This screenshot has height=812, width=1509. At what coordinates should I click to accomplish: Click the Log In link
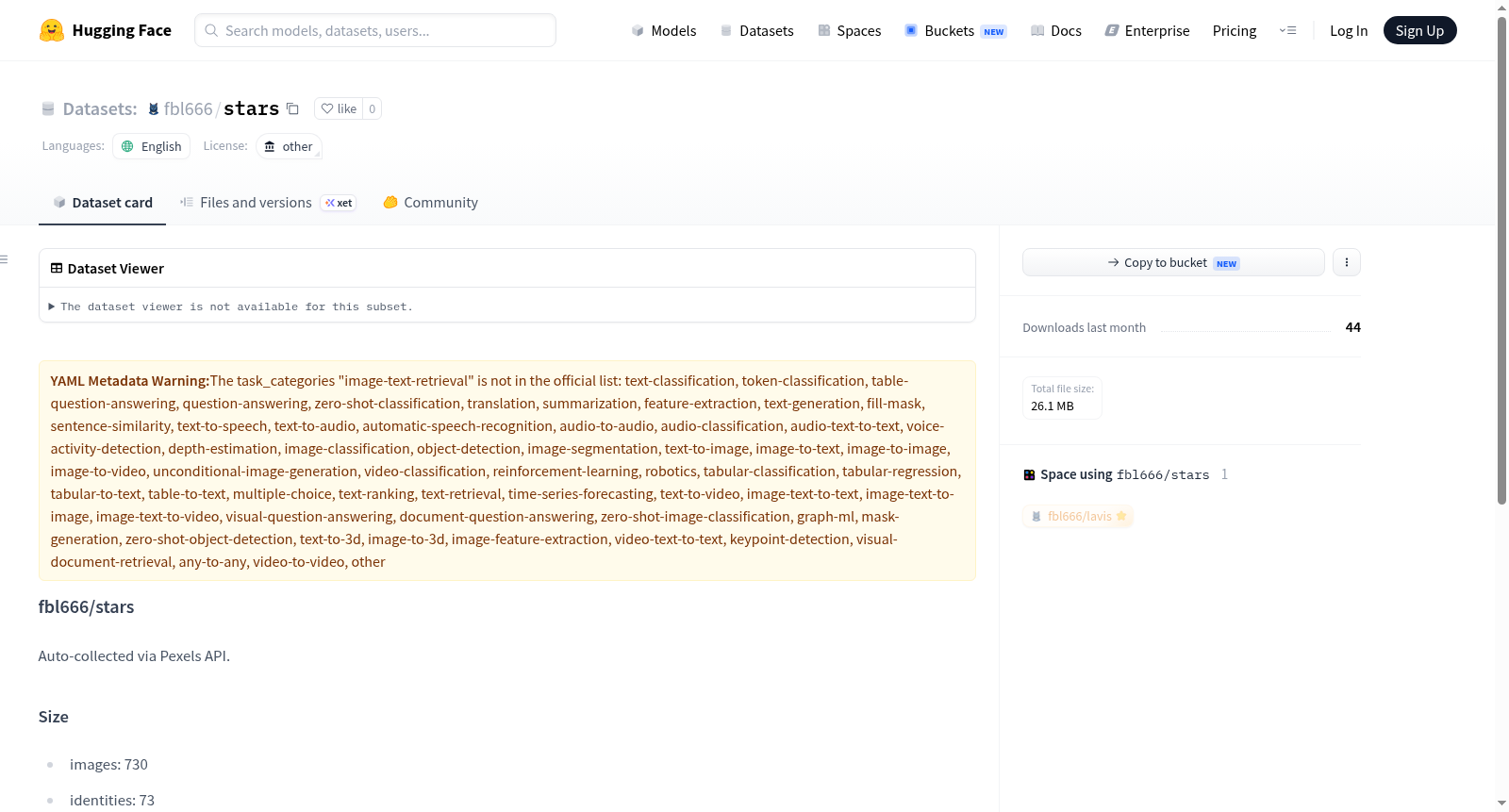[x=1349, y=30]
